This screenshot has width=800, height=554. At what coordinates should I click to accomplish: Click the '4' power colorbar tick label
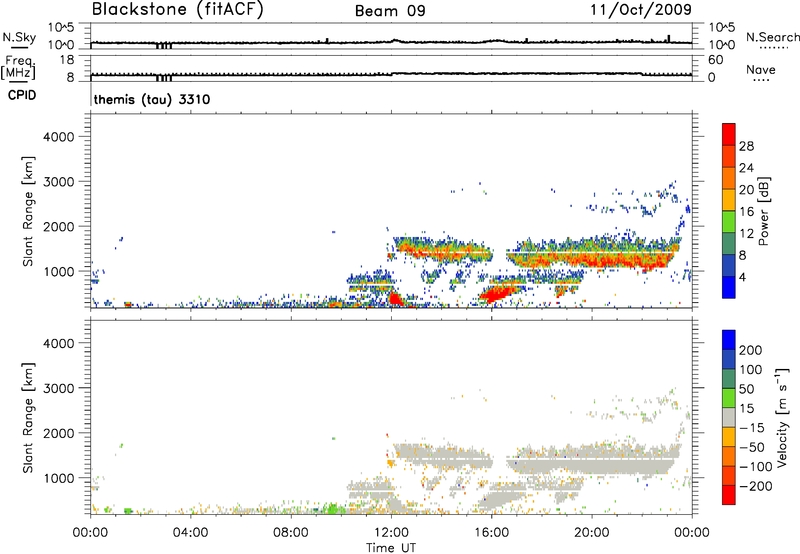point(742,277)
